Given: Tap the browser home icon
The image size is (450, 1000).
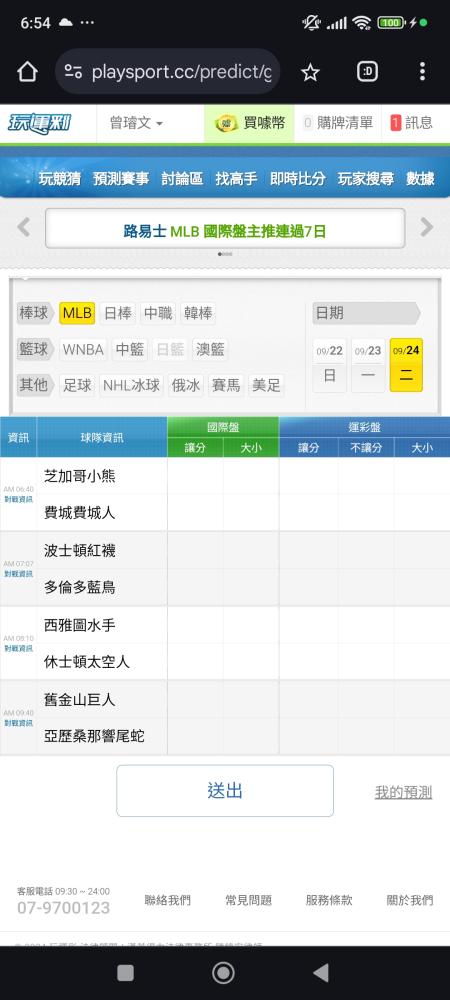Looking at the screenshot, I should pos(27,72).
